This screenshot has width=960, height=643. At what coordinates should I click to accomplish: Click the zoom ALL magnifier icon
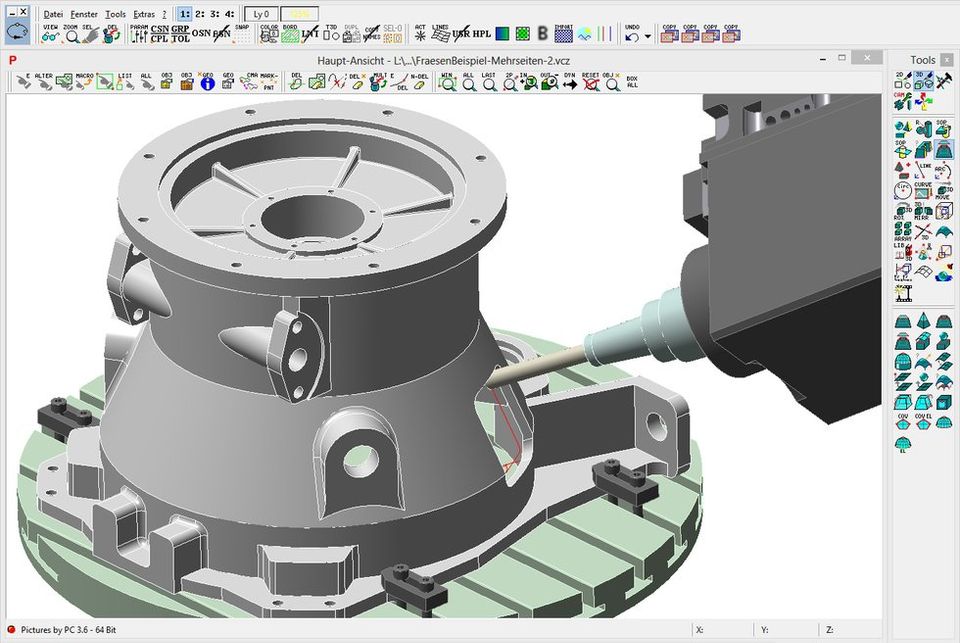point(468,81)
